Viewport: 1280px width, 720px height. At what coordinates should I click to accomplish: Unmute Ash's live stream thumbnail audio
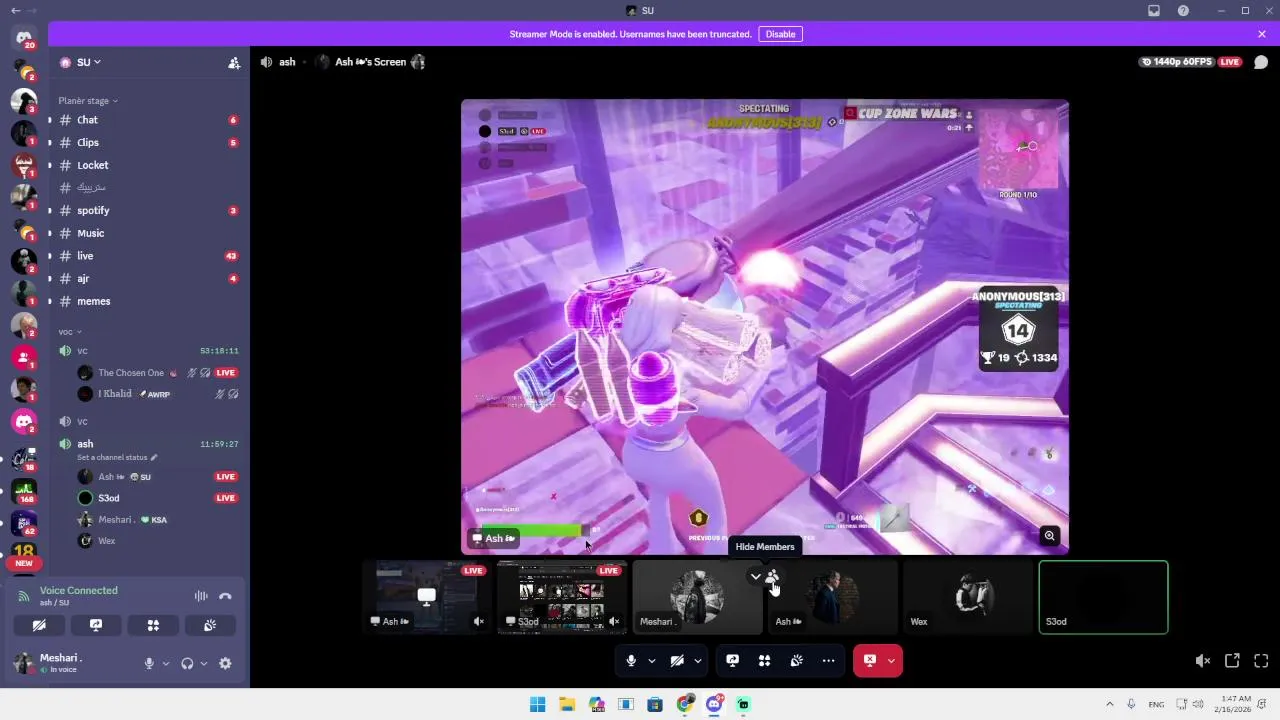pyautogui.click(x=479, y=621)
